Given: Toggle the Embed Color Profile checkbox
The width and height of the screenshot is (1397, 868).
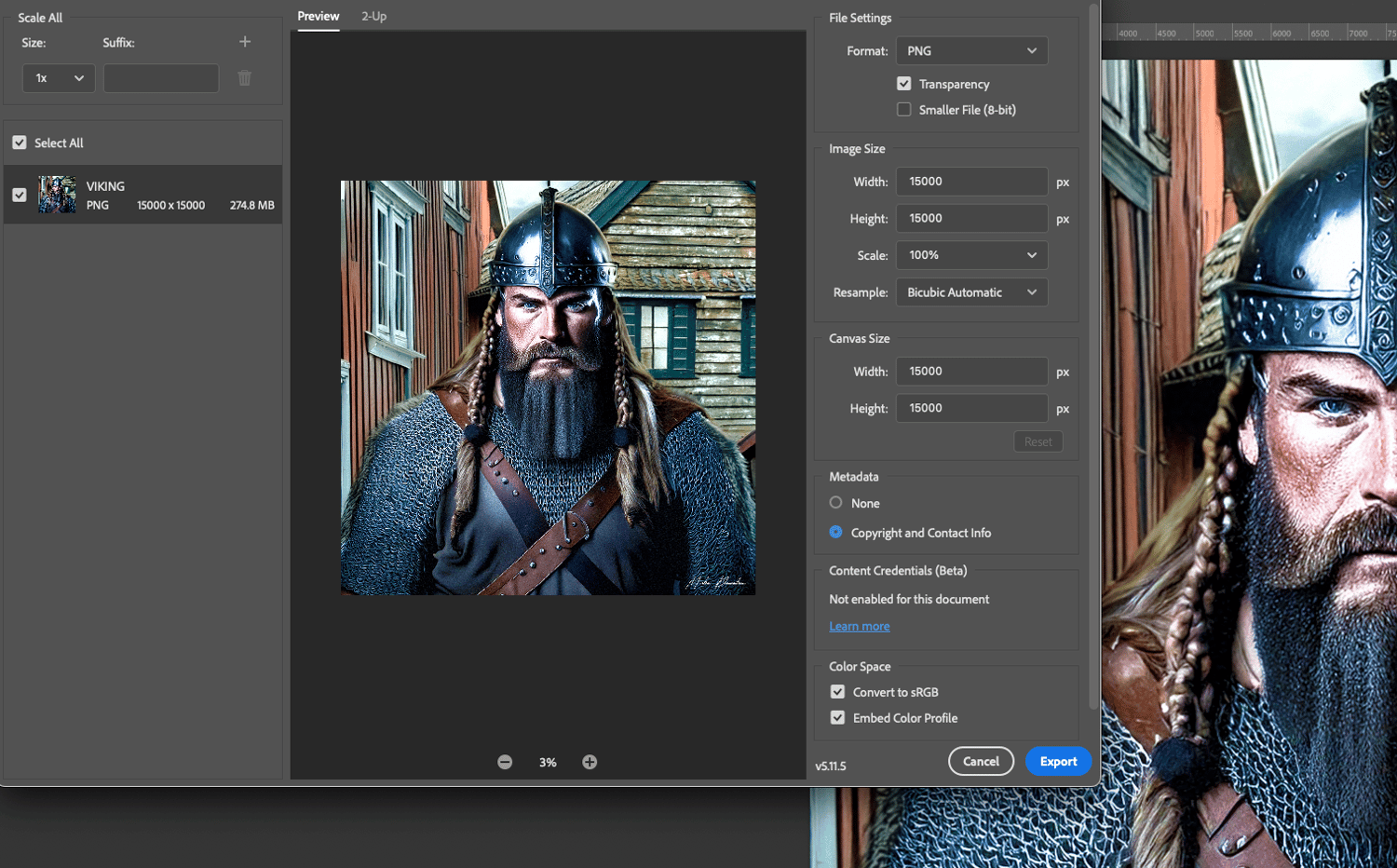Looking at the screenshot, I should pos(837,718).
